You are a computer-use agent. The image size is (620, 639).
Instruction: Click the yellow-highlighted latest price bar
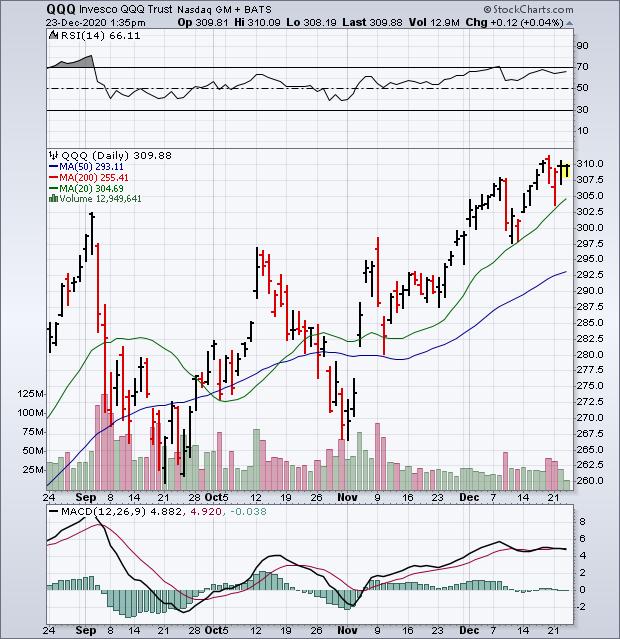tap(567, 168)
